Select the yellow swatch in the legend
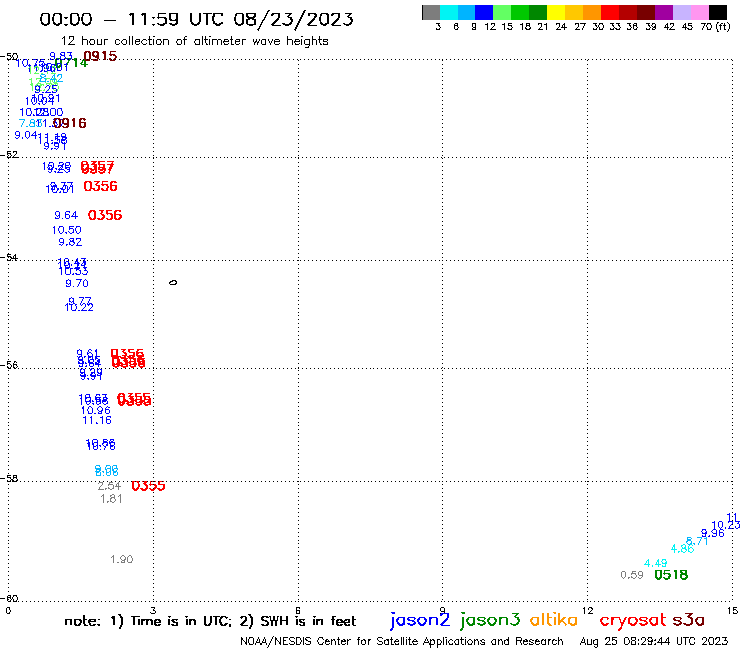Viewport: 740px width, 650px height. [x=556, y=12]
